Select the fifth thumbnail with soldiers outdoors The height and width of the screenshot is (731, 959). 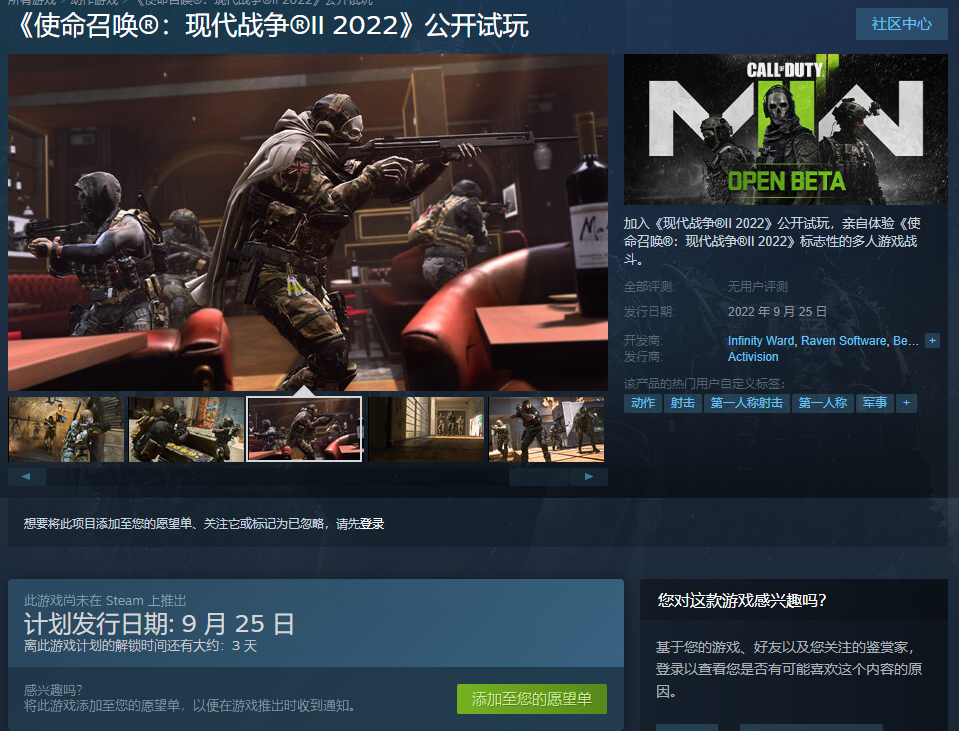[546, 429]
